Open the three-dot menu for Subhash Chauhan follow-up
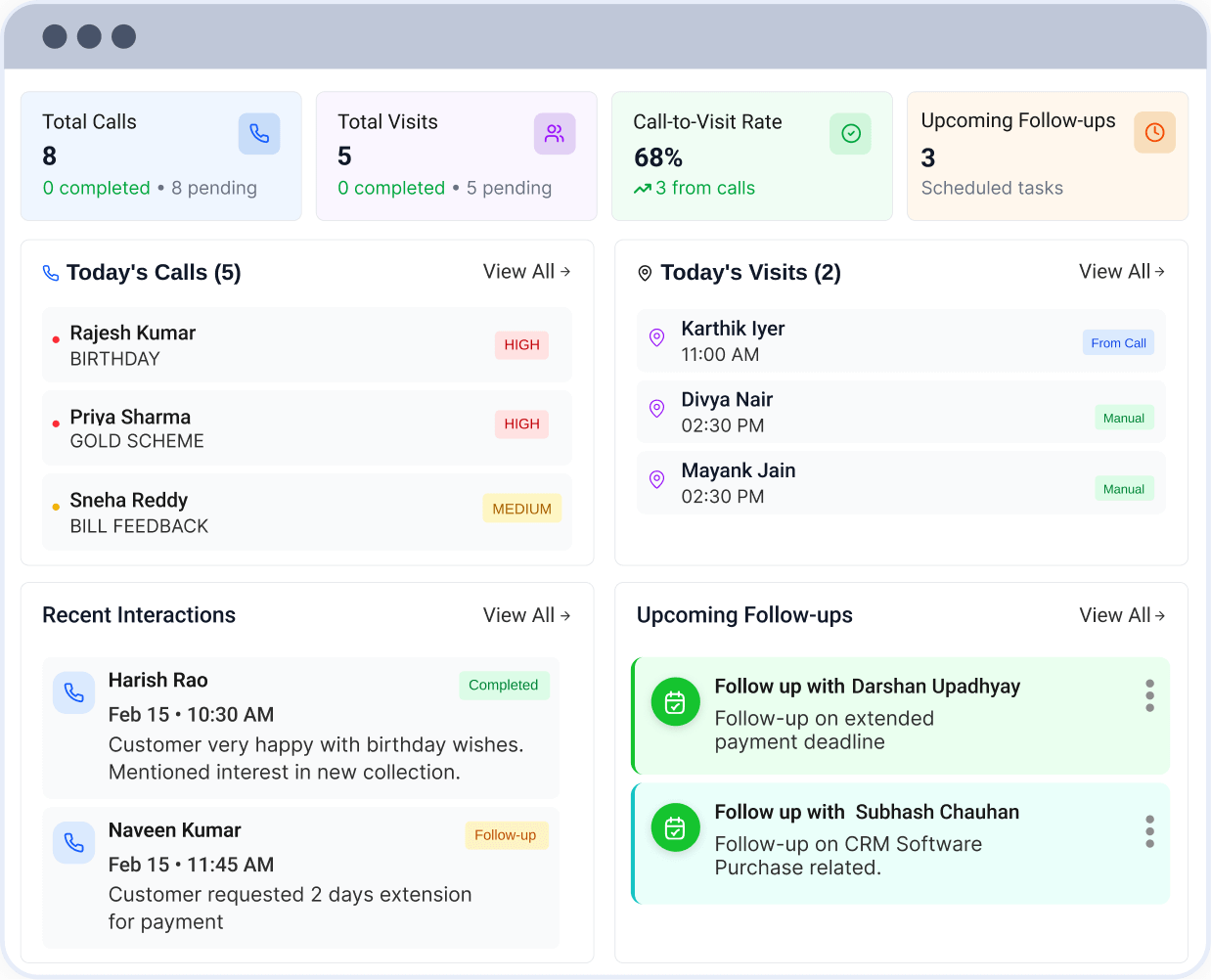This screenshot has width=1211, height=980. 1149,831
